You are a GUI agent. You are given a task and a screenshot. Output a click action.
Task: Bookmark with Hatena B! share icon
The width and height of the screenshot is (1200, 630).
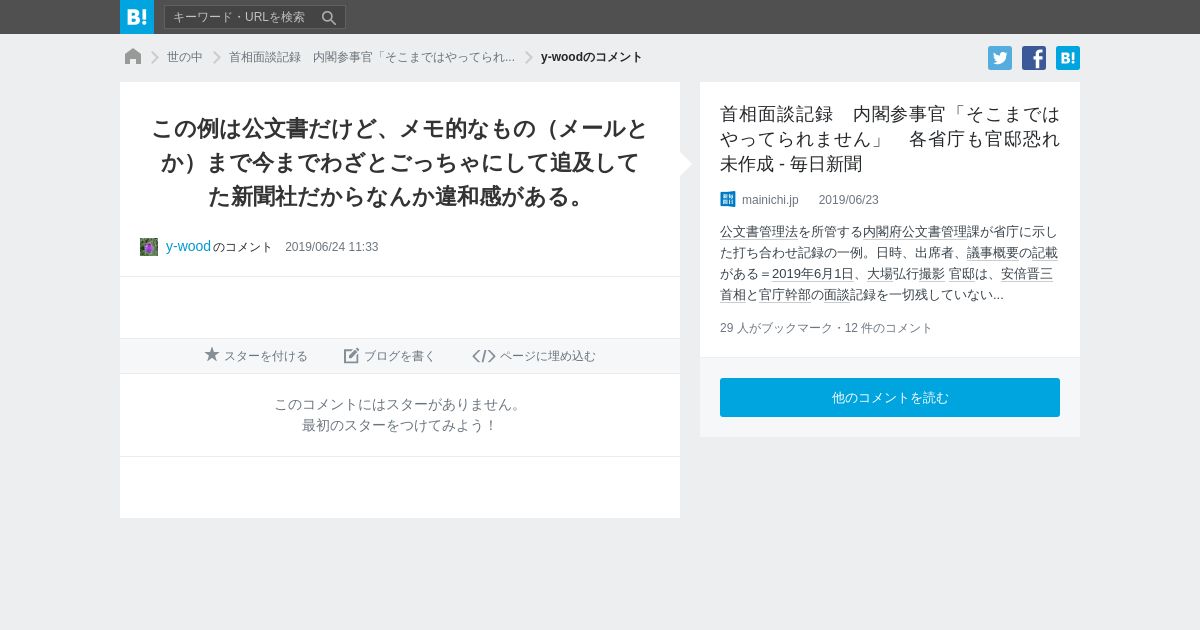pos(1068,58)
